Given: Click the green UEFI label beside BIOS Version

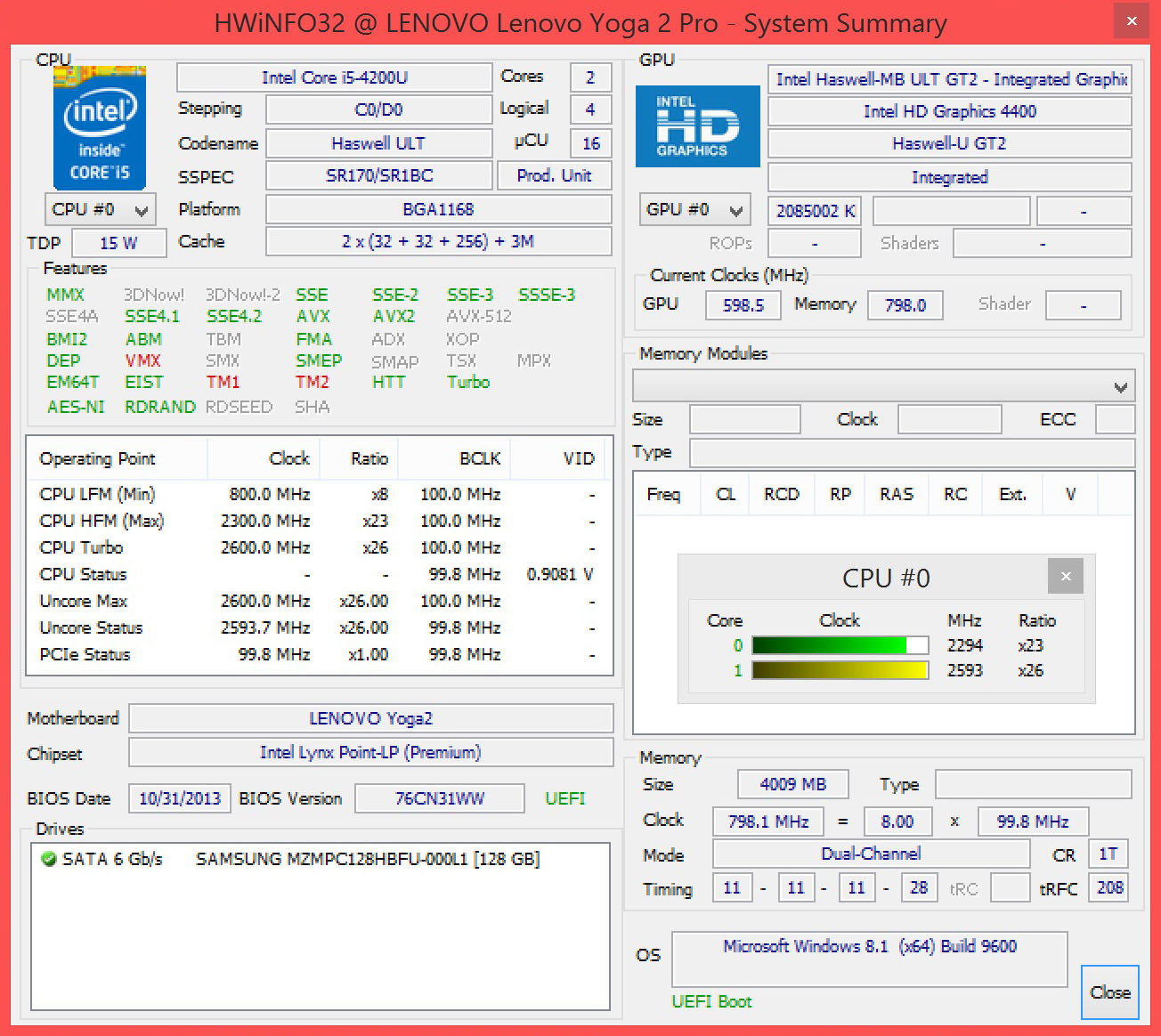Looking at the screenshot, I should coord(565,798).
